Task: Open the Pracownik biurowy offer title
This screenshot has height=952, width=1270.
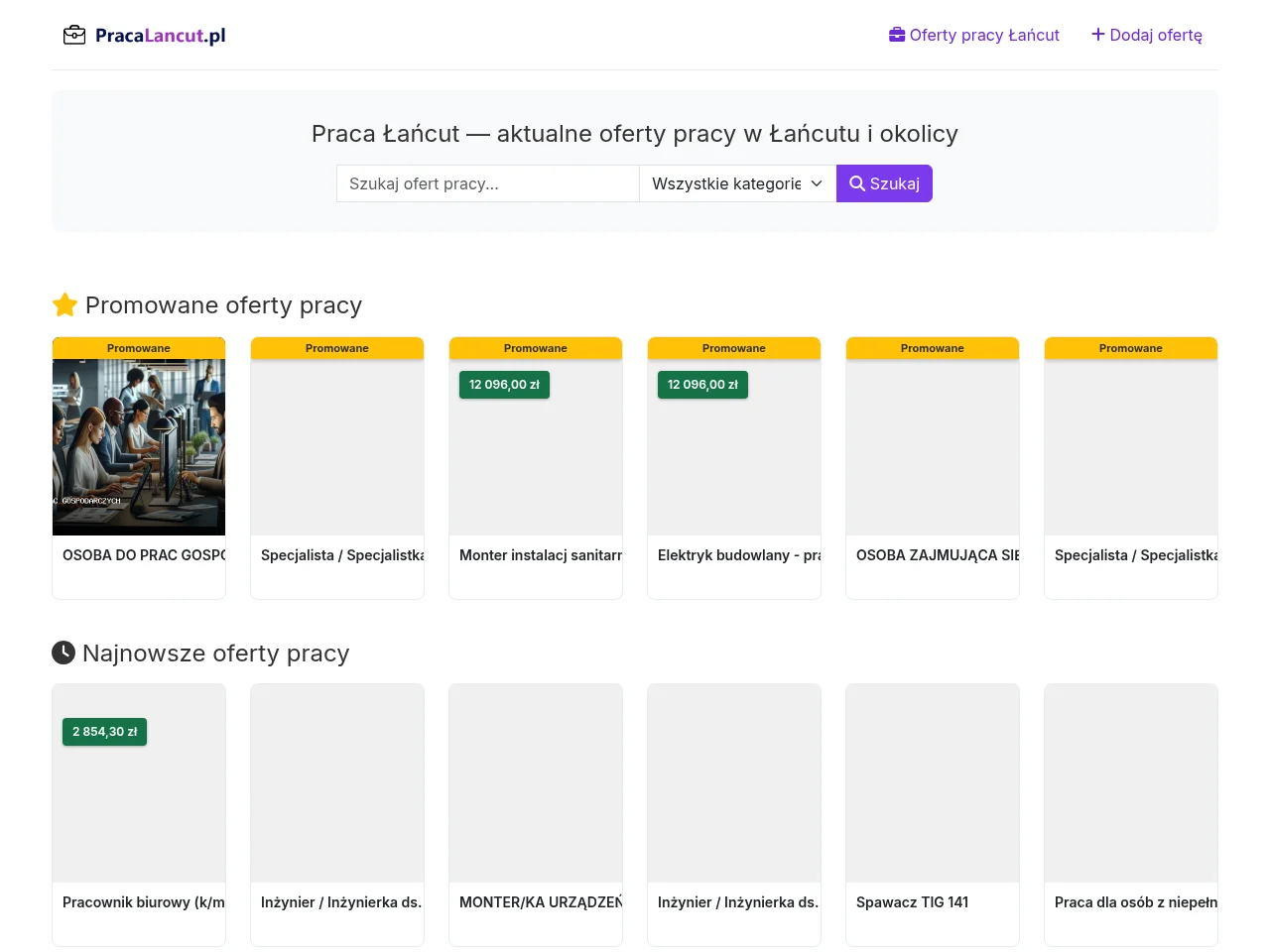Action: (144, 902)
